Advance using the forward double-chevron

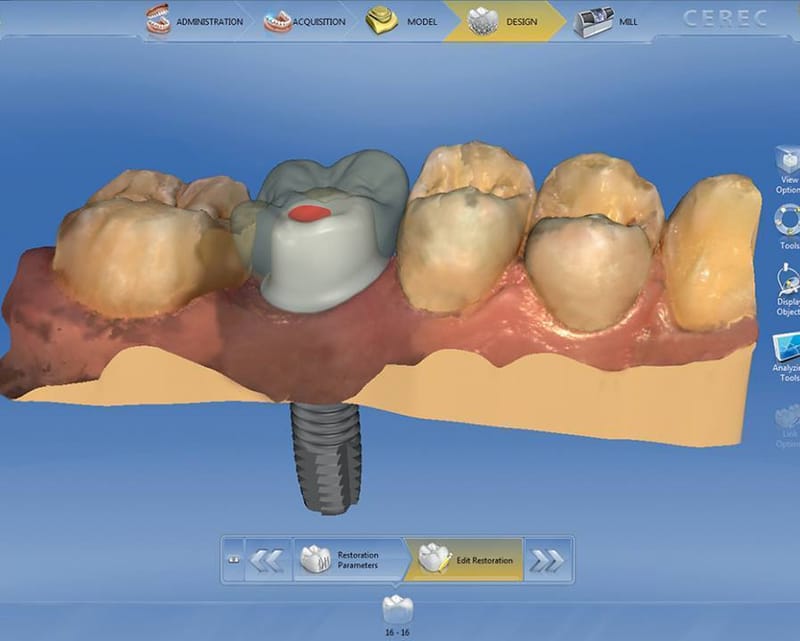tap(545, 560)
